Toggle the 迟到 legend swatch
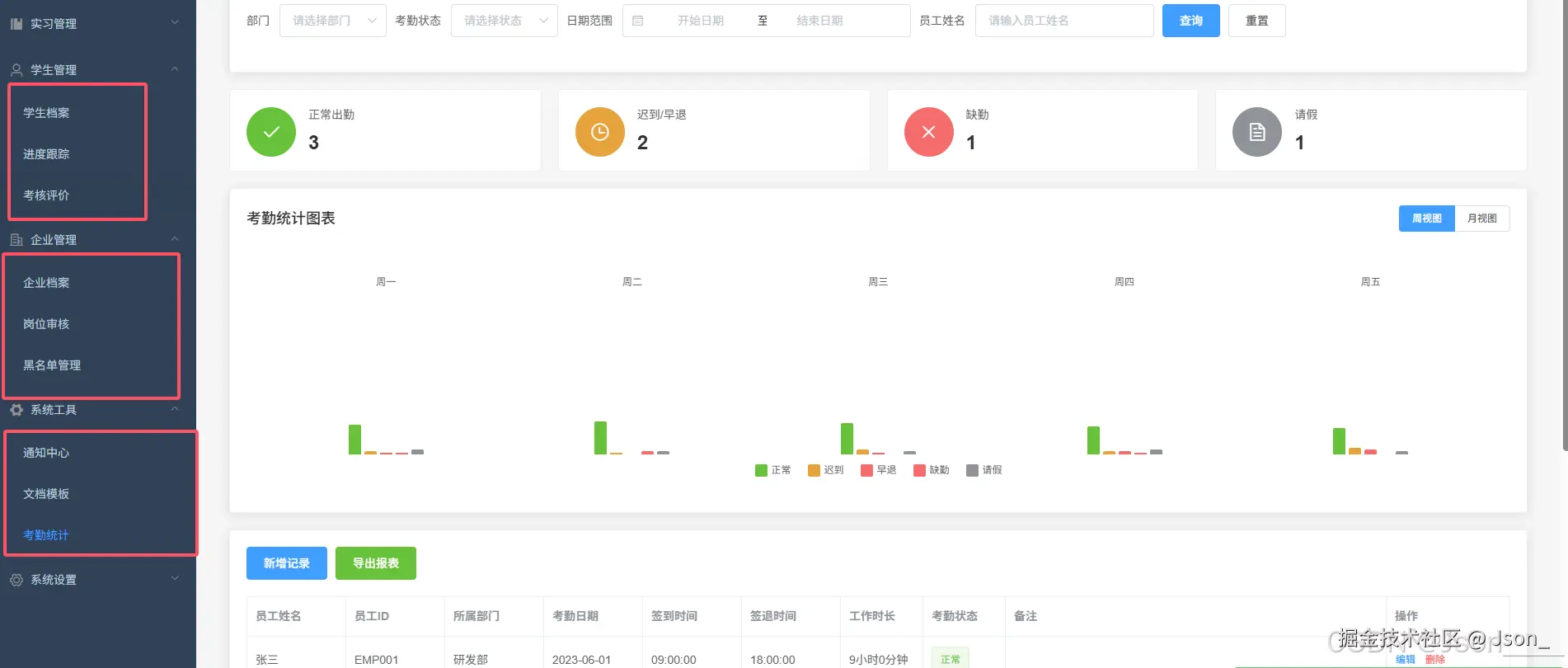The image size is (1568, 668). [814, 470]
